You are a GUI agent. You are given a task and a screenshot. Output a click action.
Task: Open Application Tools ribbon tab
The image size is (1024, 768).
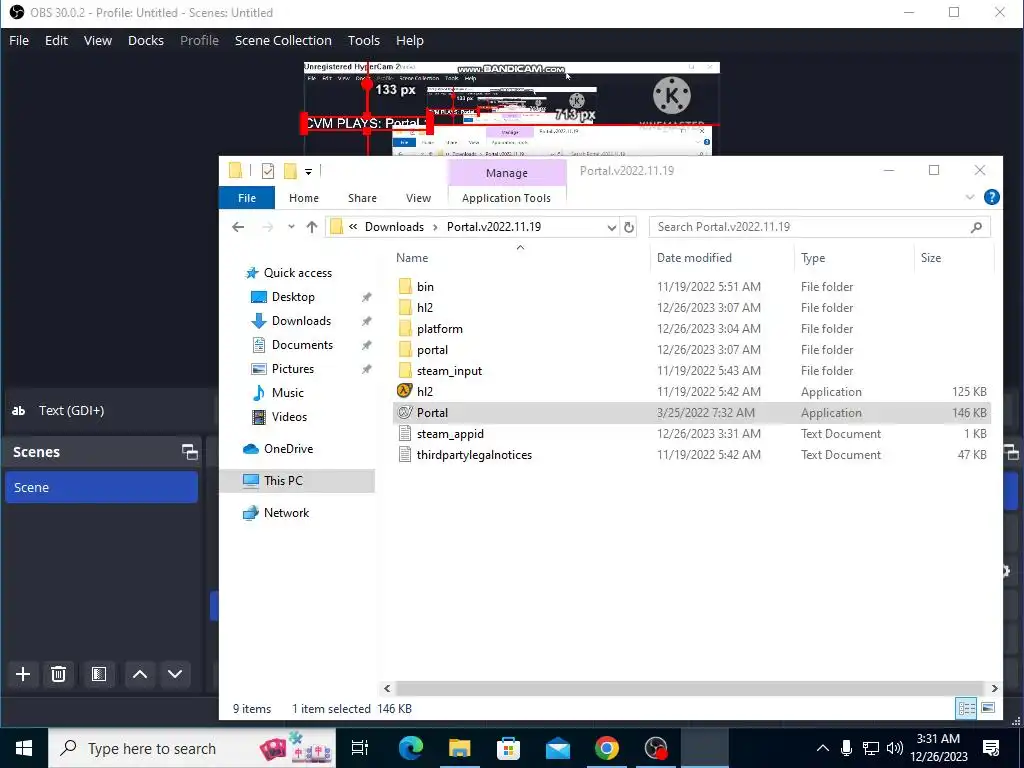click(506, 198)
